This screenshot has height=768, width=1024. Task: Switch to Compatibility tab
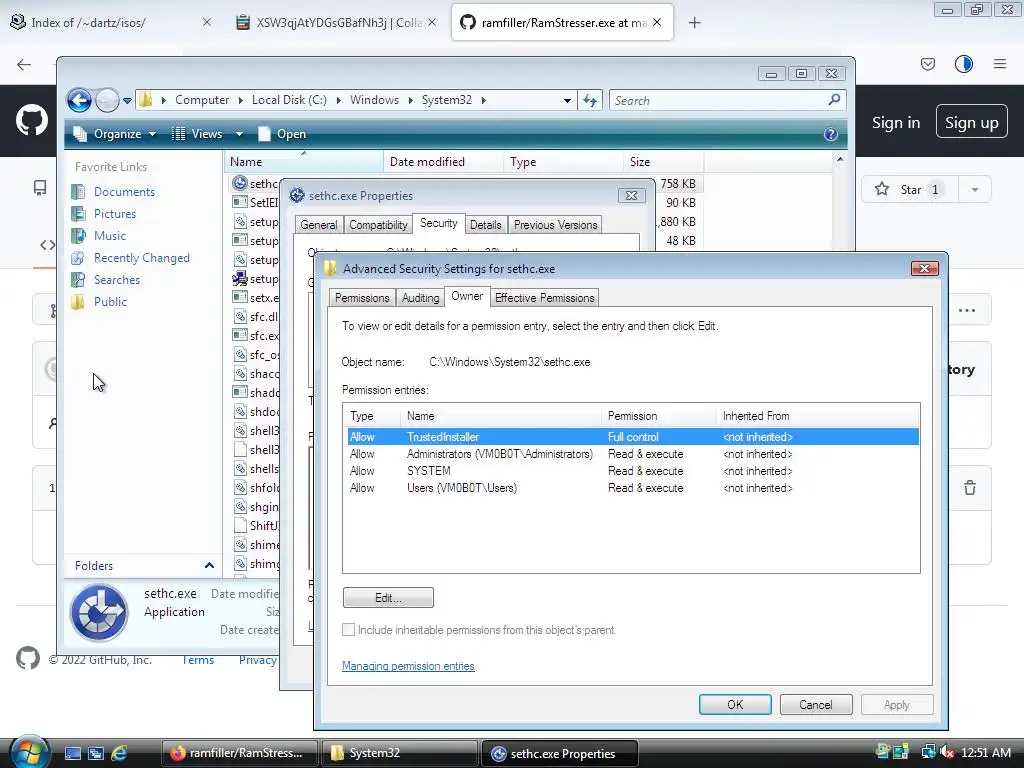tap(378, 225)
